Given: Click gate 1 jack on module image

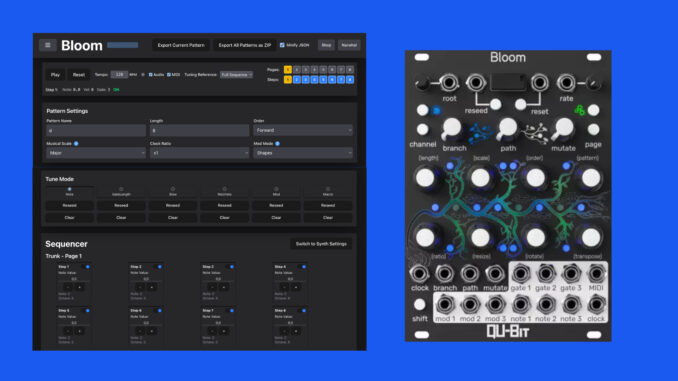Looking at the screenshot, I should click(521, 273).
